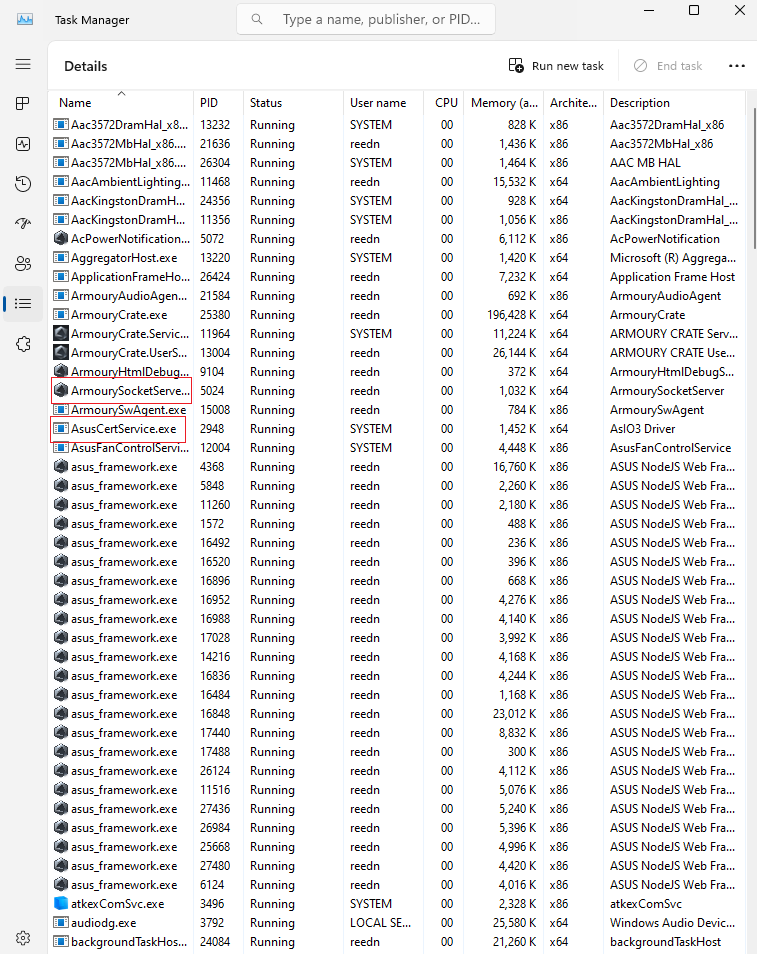Open the Performance page in sidebar

click(x=23, y=144)
